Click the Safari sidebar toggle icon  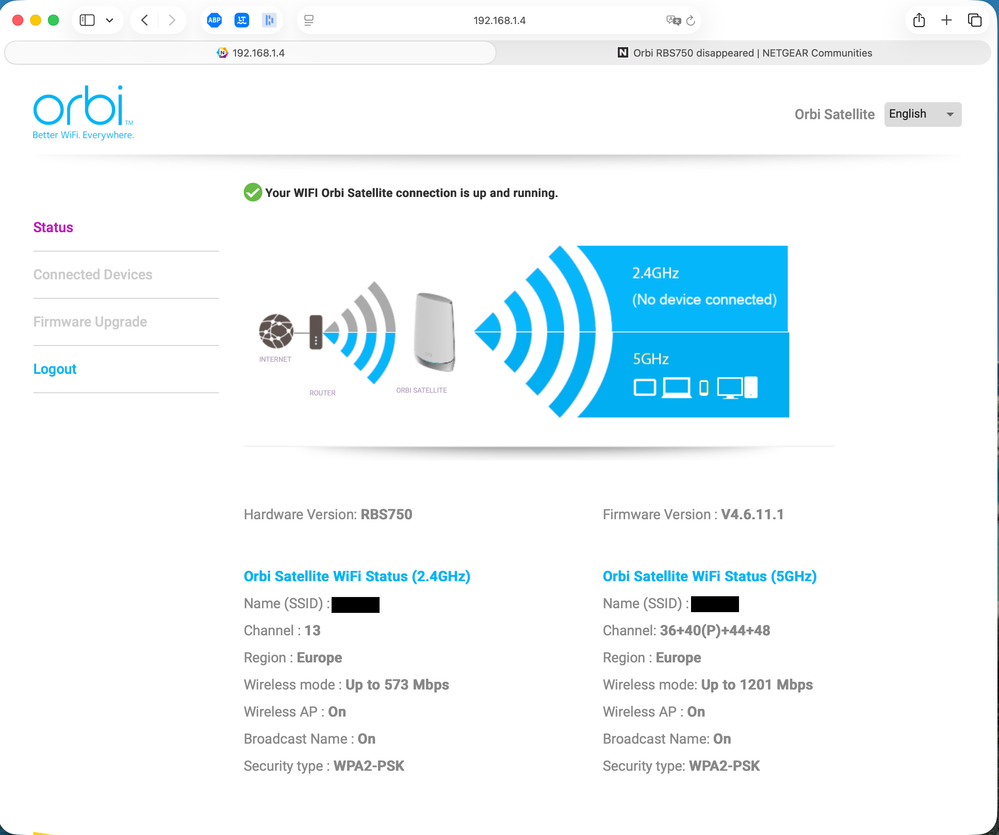point(87,20)
